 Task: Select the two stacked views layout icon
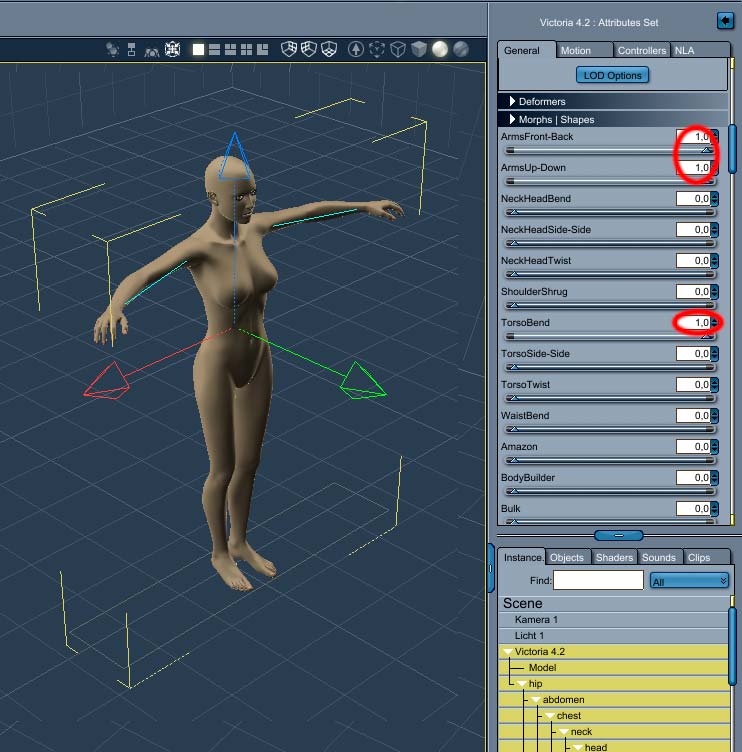pyautogui.click(x=214, y=49)
